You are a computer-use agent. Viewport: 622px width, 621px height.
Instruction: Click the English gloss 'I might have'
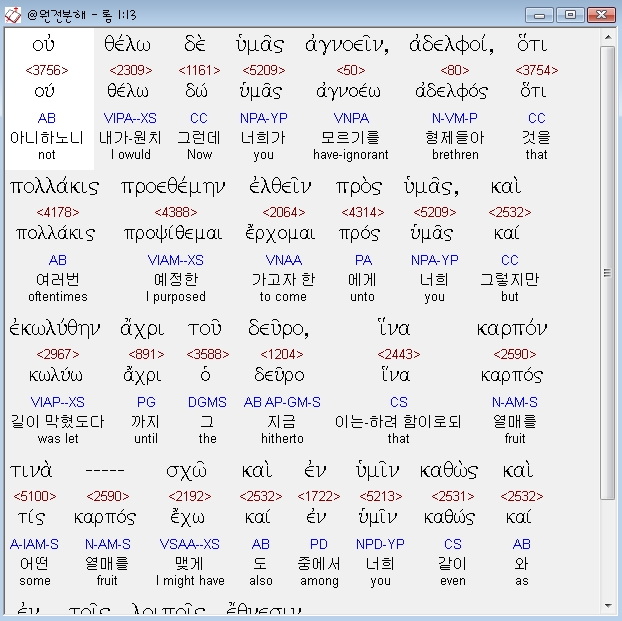[x=190, y=581]
